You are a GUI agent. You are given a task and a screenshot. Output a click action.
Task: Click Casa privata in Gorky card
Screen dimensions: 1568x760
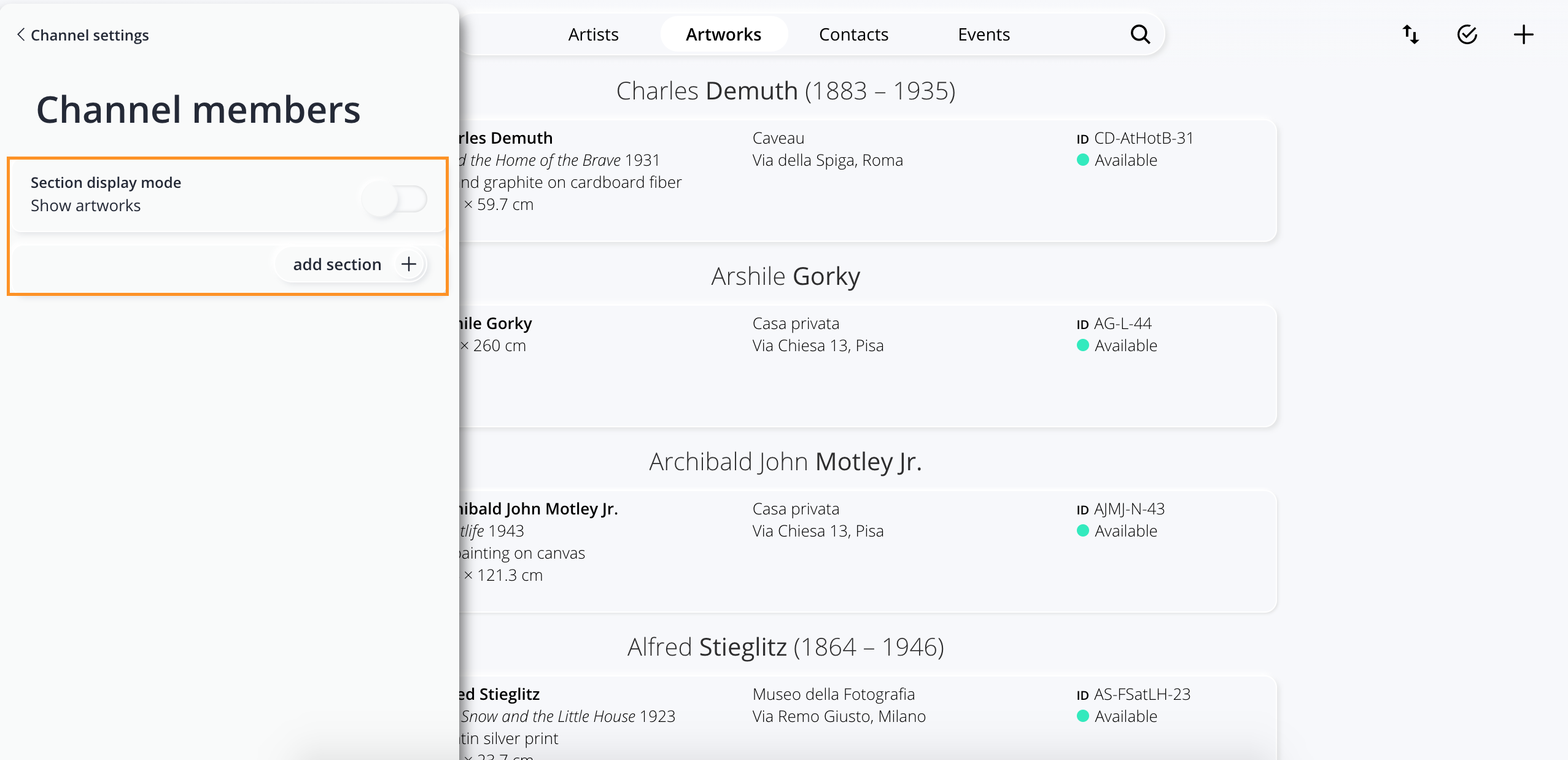(796, 324)
